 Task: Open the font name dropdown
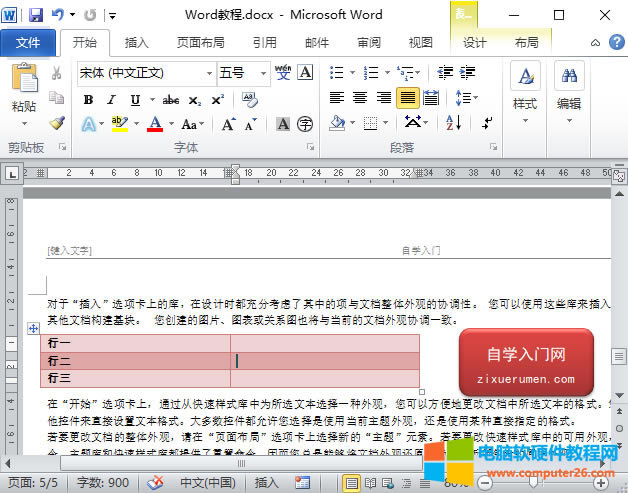(x=209, y=73)
